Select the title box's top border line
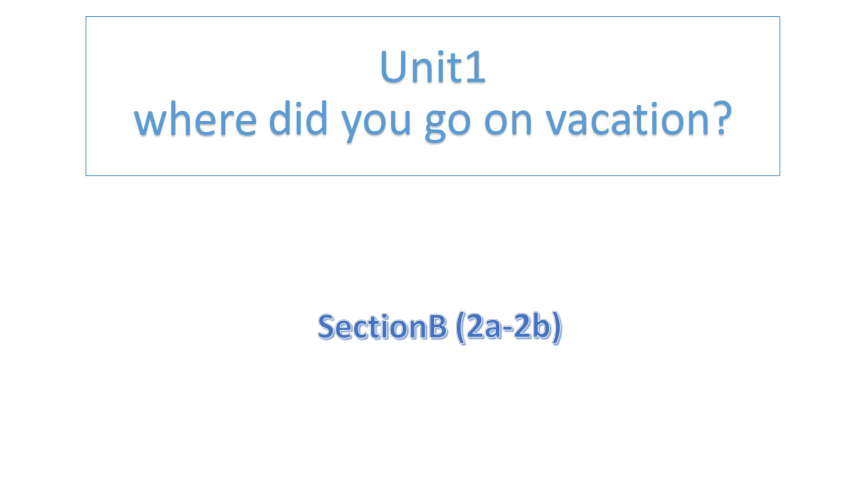Viewport: 860px width, 484px height. (x=433, y=16)
